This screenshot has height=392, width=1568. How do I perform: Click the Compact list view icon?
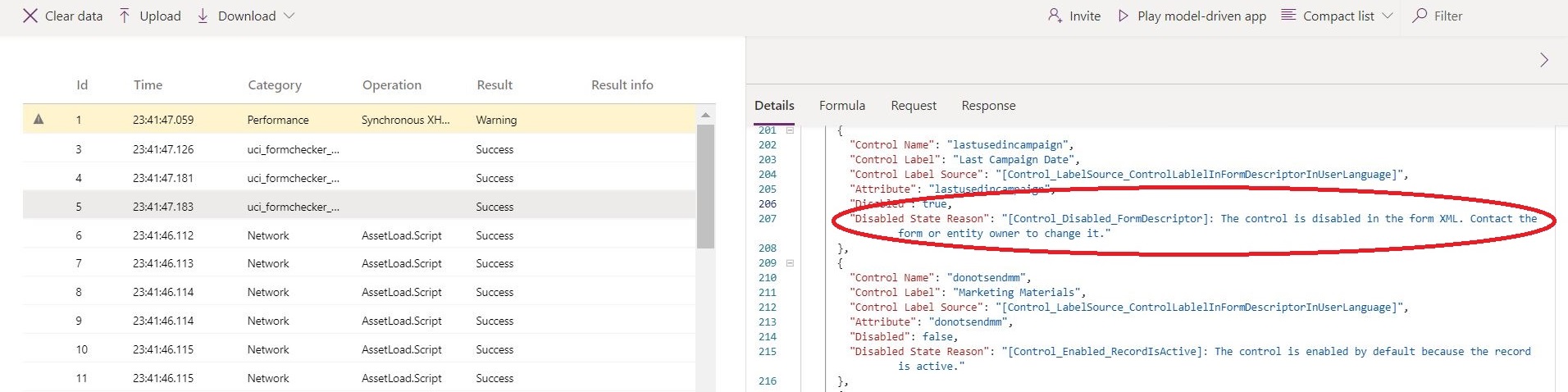(x=1288, y=16)
